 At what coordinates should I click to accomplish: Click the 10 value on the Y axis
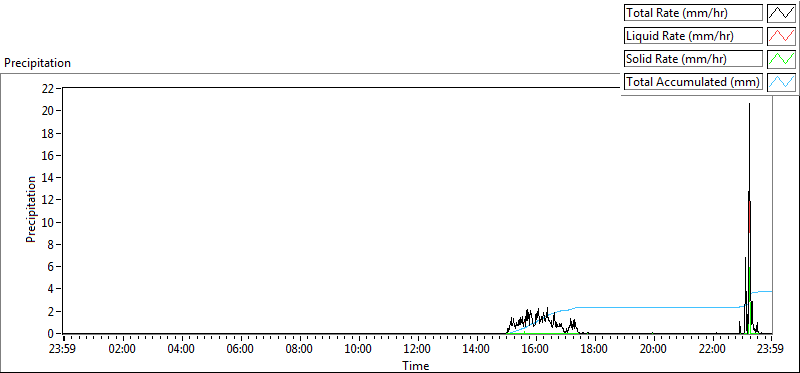tap(48, 222)
